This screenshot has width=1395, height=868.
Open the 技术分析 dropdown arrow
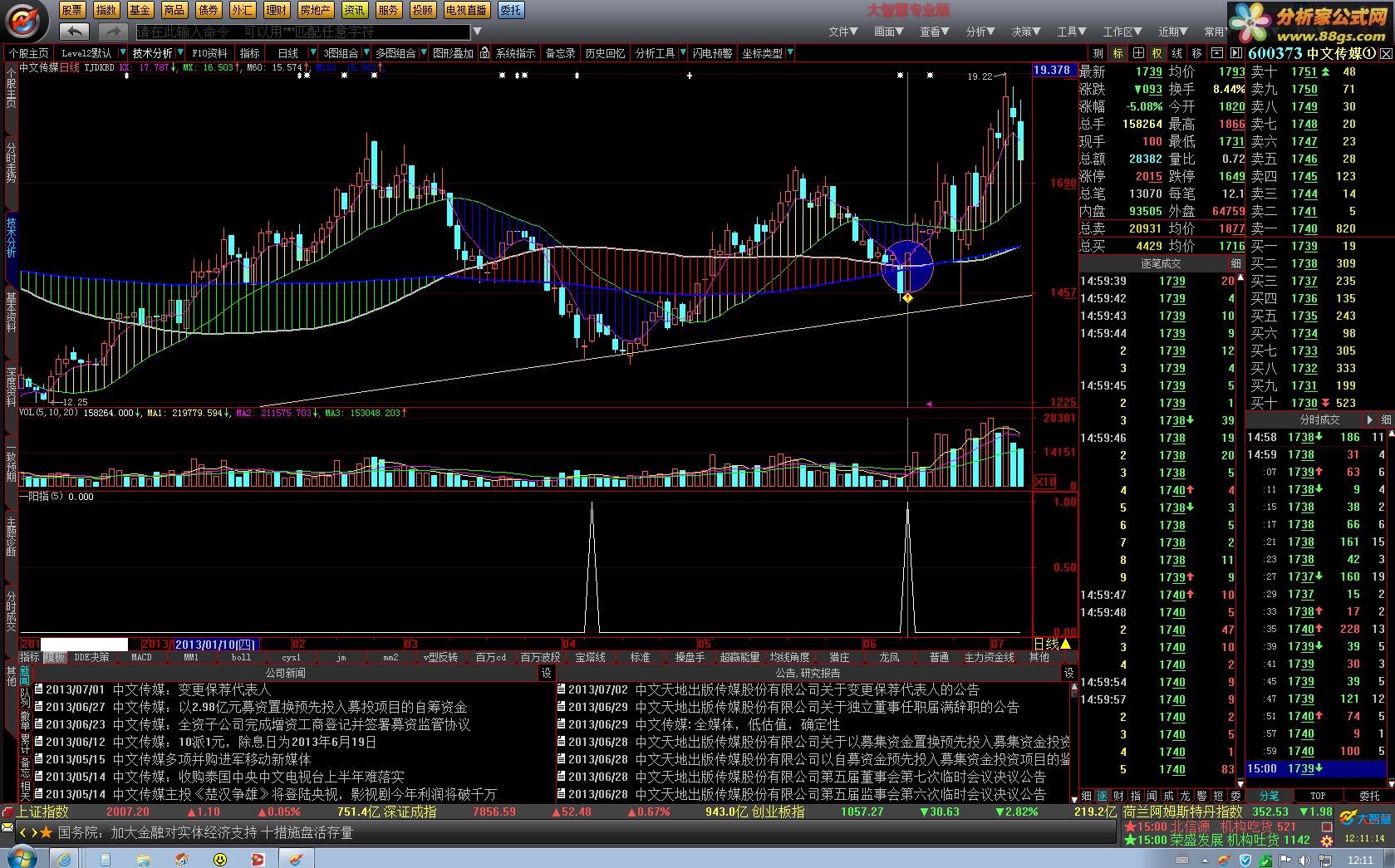179,53
